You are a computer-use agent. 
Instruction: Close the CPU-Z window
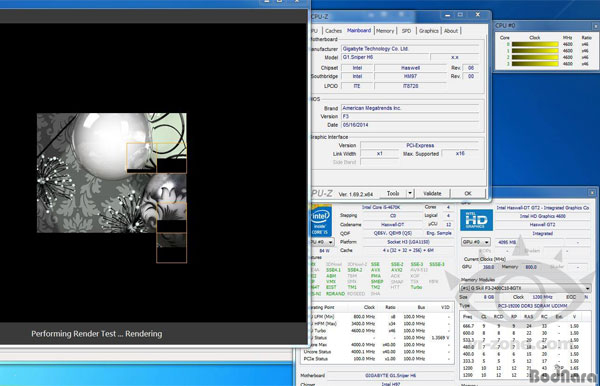pyautogui.click(x=478, y=15)
